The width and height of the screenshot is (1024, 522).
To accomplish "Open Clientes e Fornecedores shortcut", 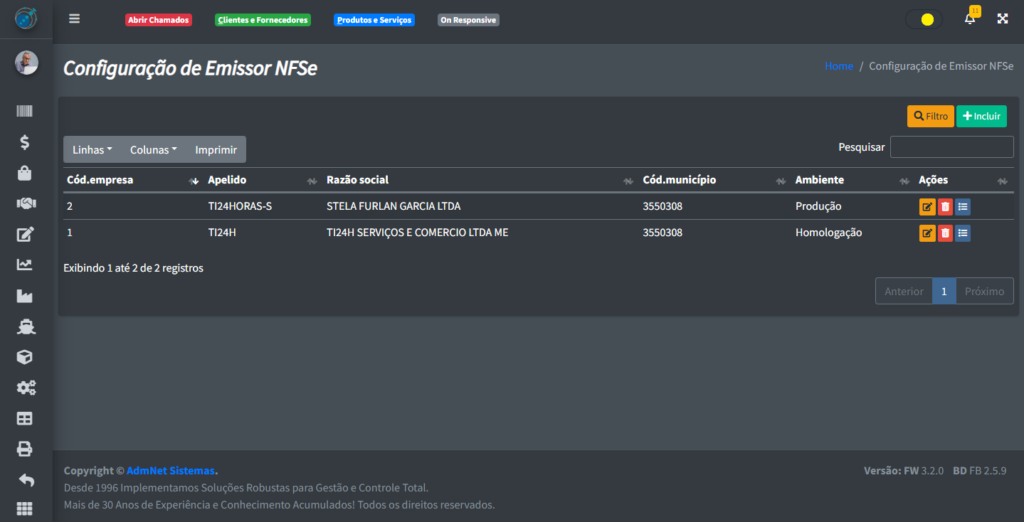I will [263, 20].
